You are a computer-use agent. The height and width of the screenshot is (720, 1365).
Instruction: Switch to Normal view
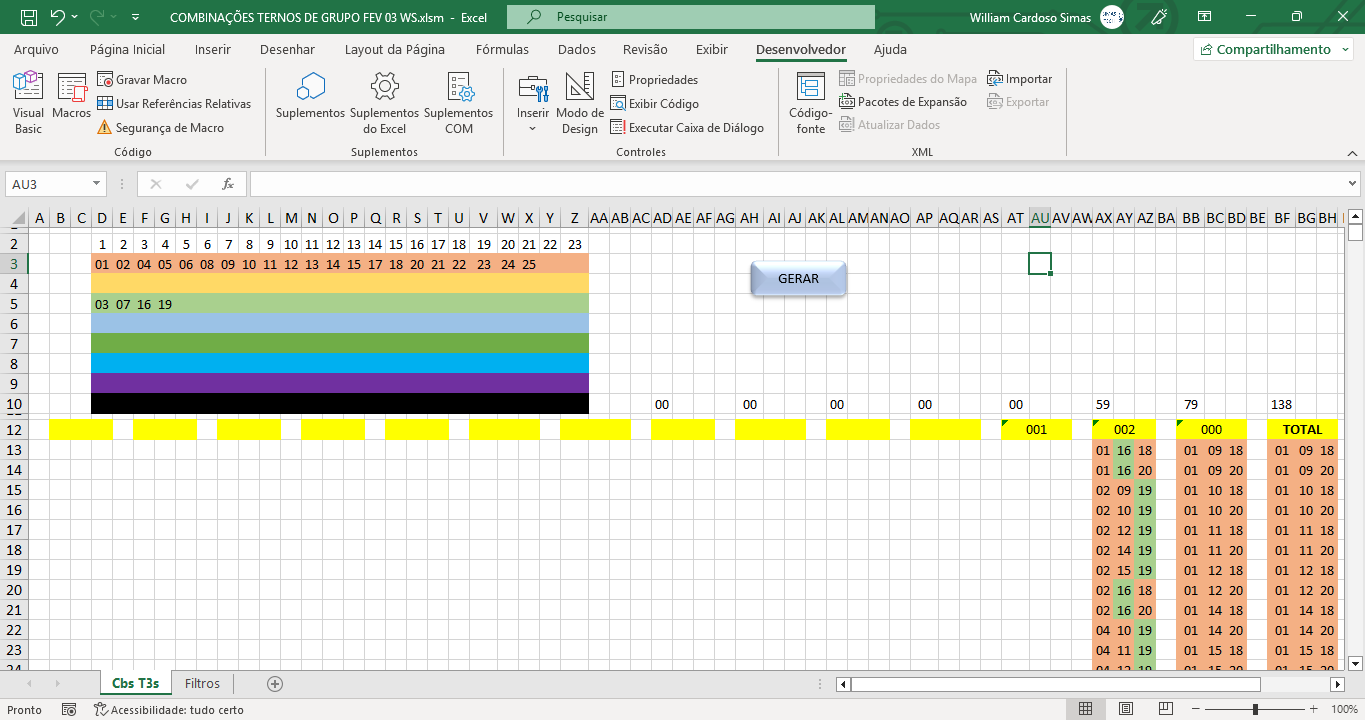tap(1085, 709)
